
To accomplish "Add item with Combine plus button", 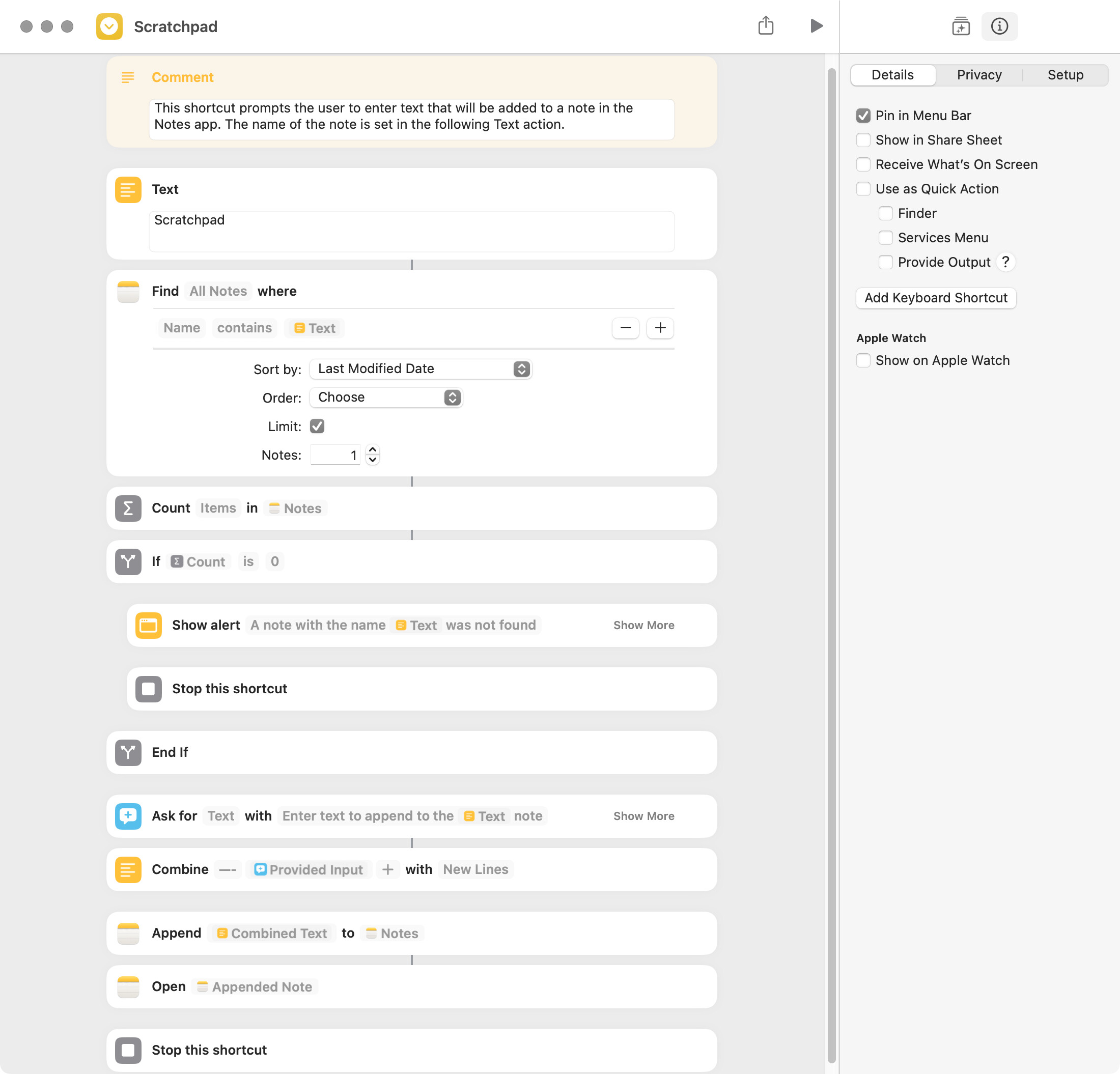I will point(387,869).
